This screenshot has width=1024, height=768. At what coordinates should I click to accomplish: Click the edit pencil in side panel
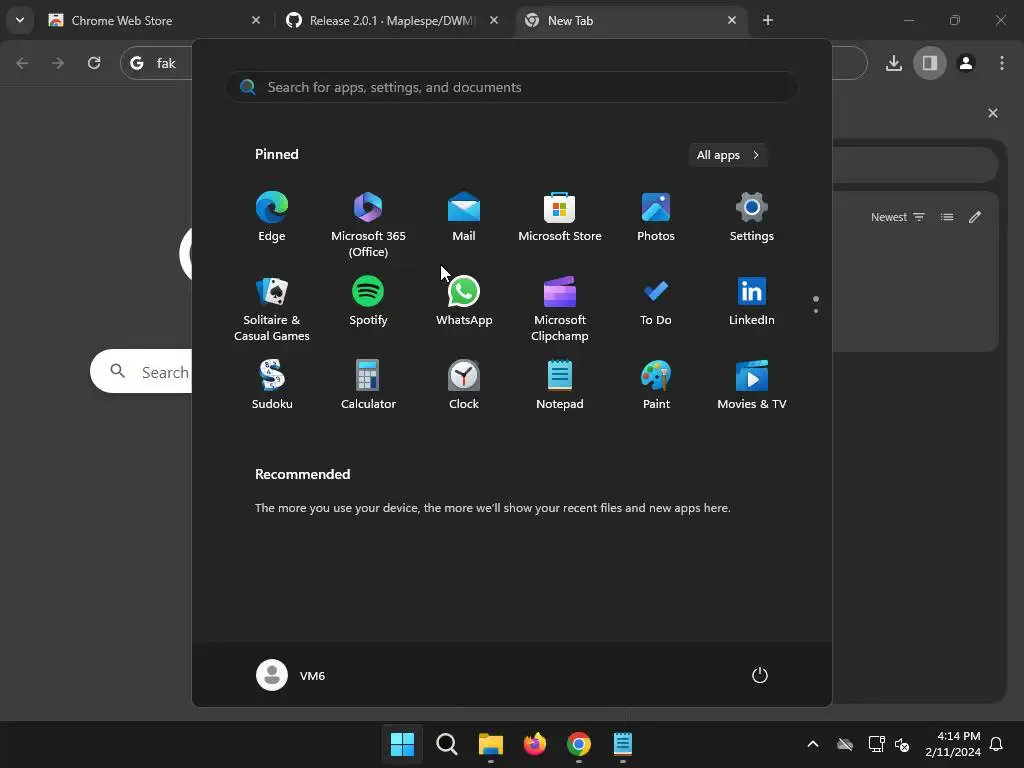point(974,217)
